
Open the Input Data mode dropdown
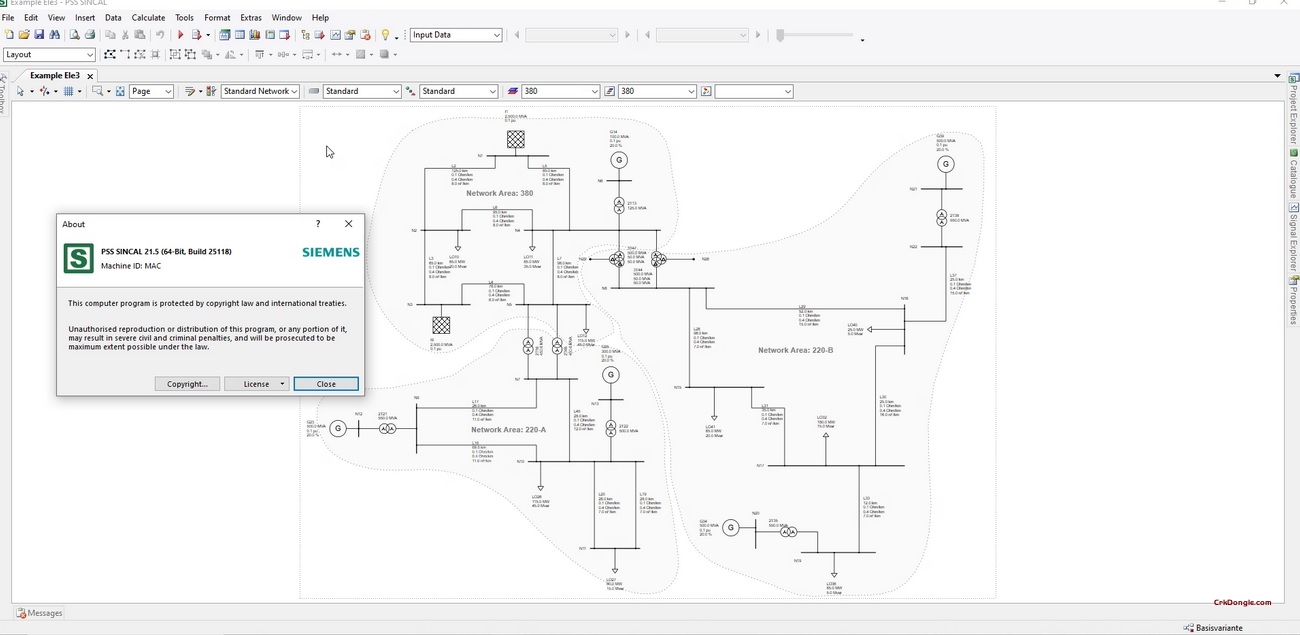pos(497,34)
